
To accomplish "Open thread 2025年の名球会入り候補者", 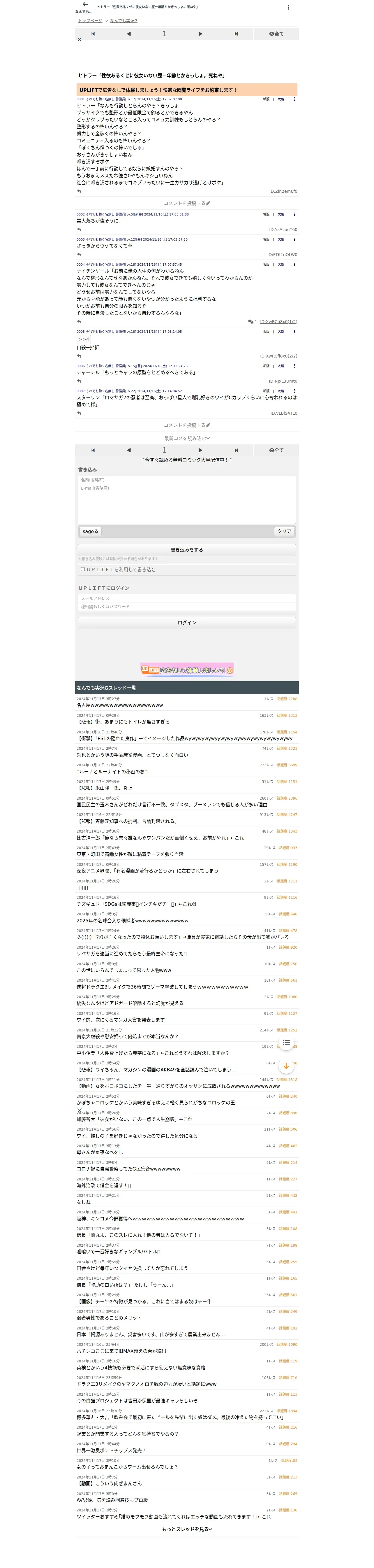I will pos(133,920).
